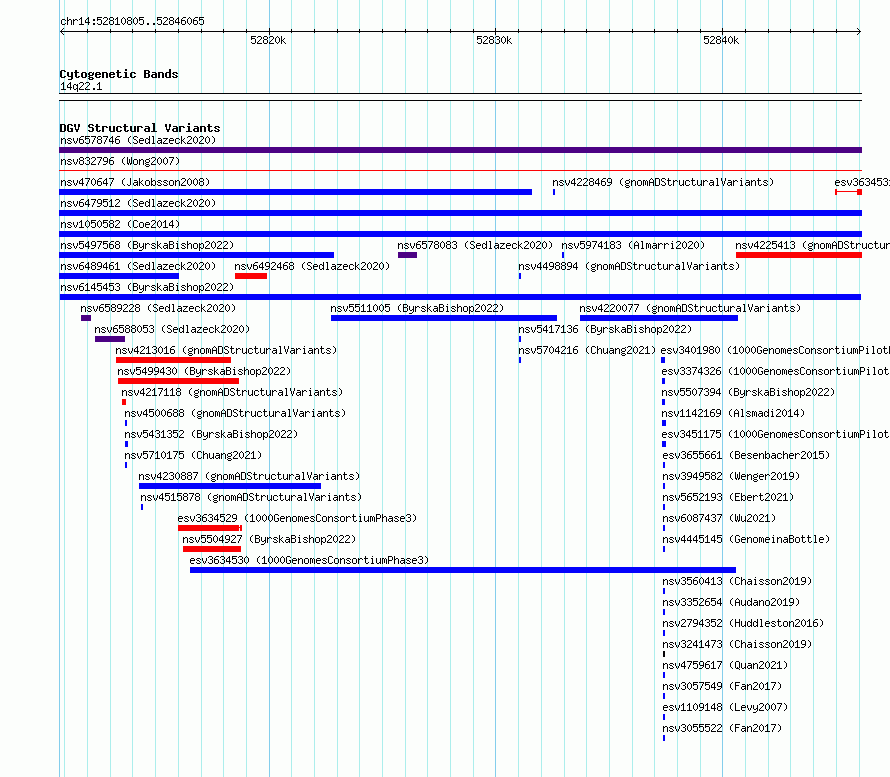890x777 pixels.
Task: Open nsv4445145 (GenomeinaBottle) variant
Action: [x=746, y=539]
